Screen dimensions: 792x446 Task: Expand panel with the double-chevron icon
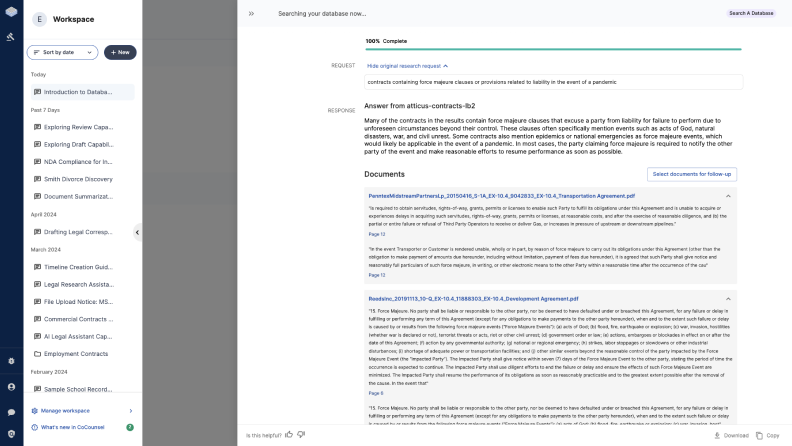[x=251, y=14]
